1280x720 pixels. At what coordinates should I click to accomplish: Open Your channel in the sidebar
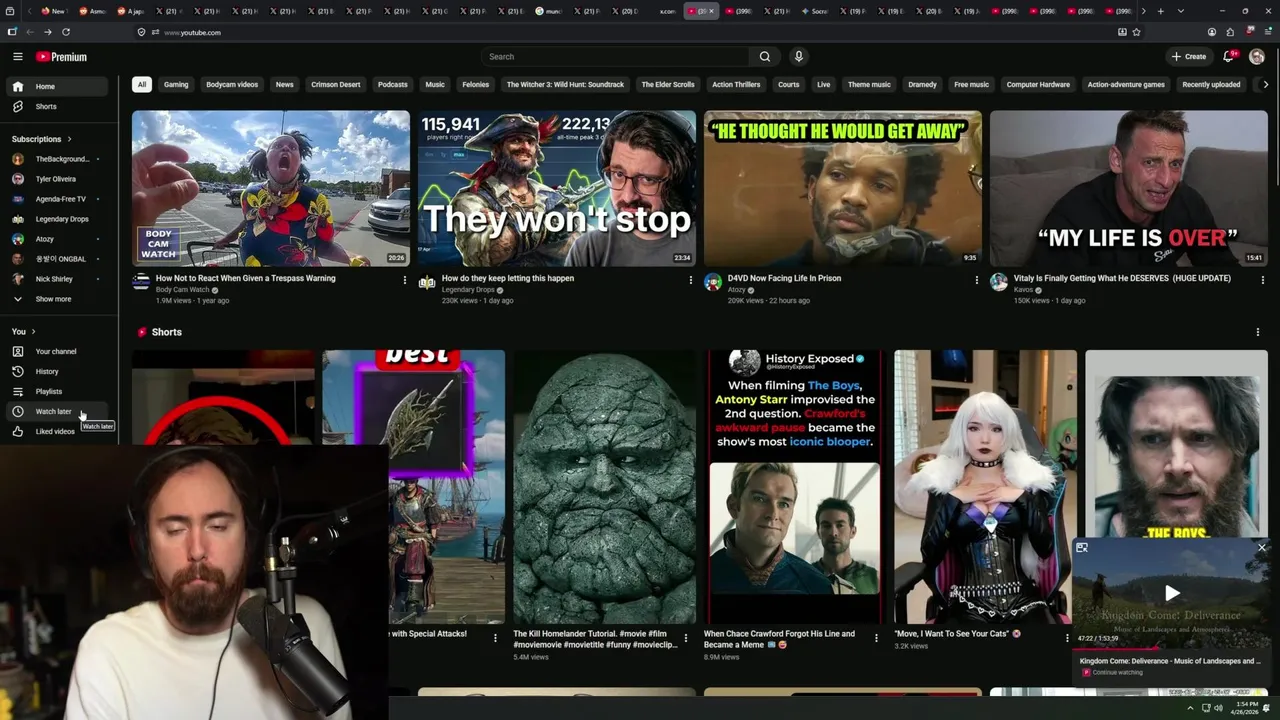coord(55,352)
